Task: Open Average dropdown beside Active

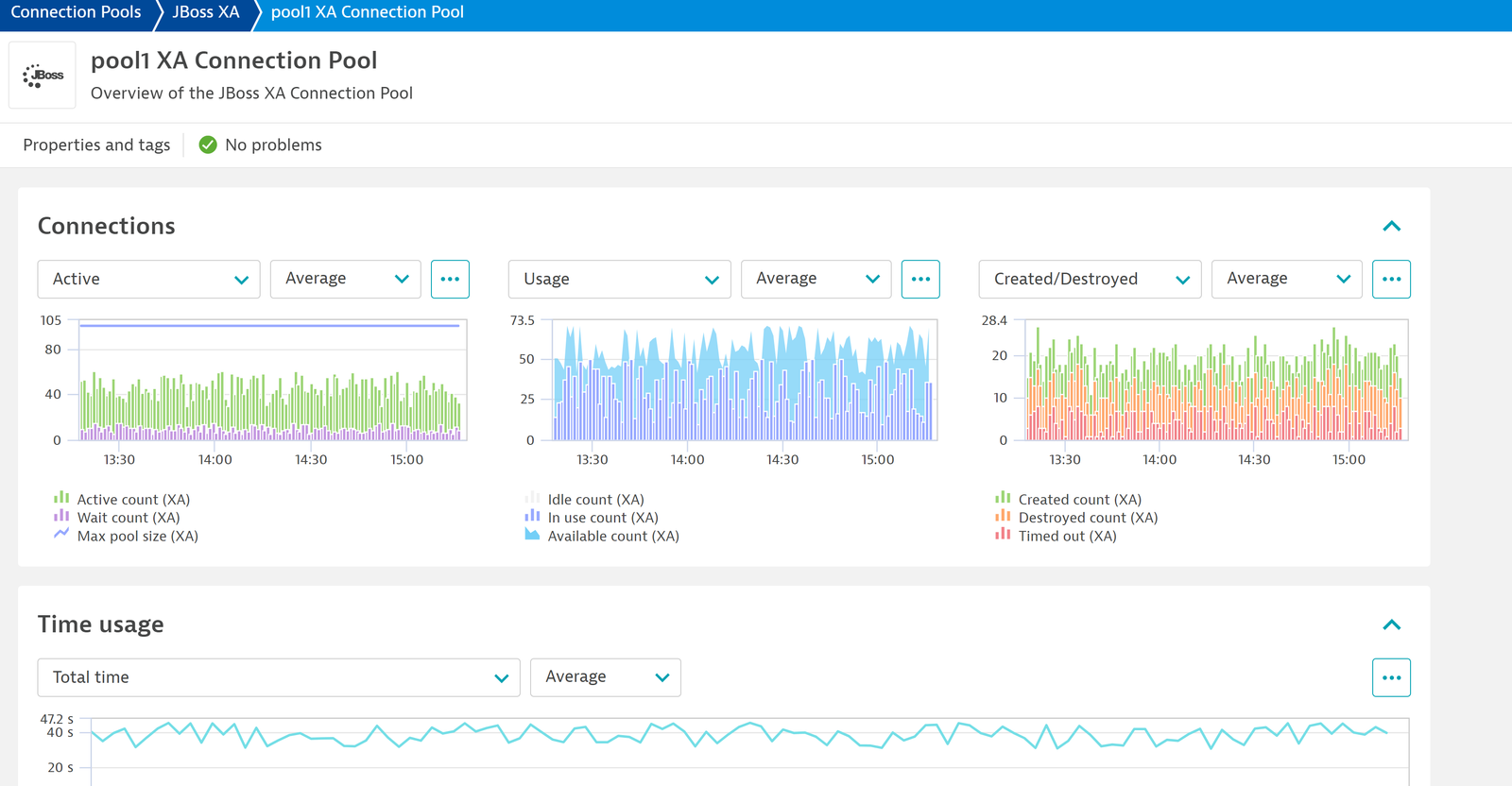Action: (x=346, y=279)
